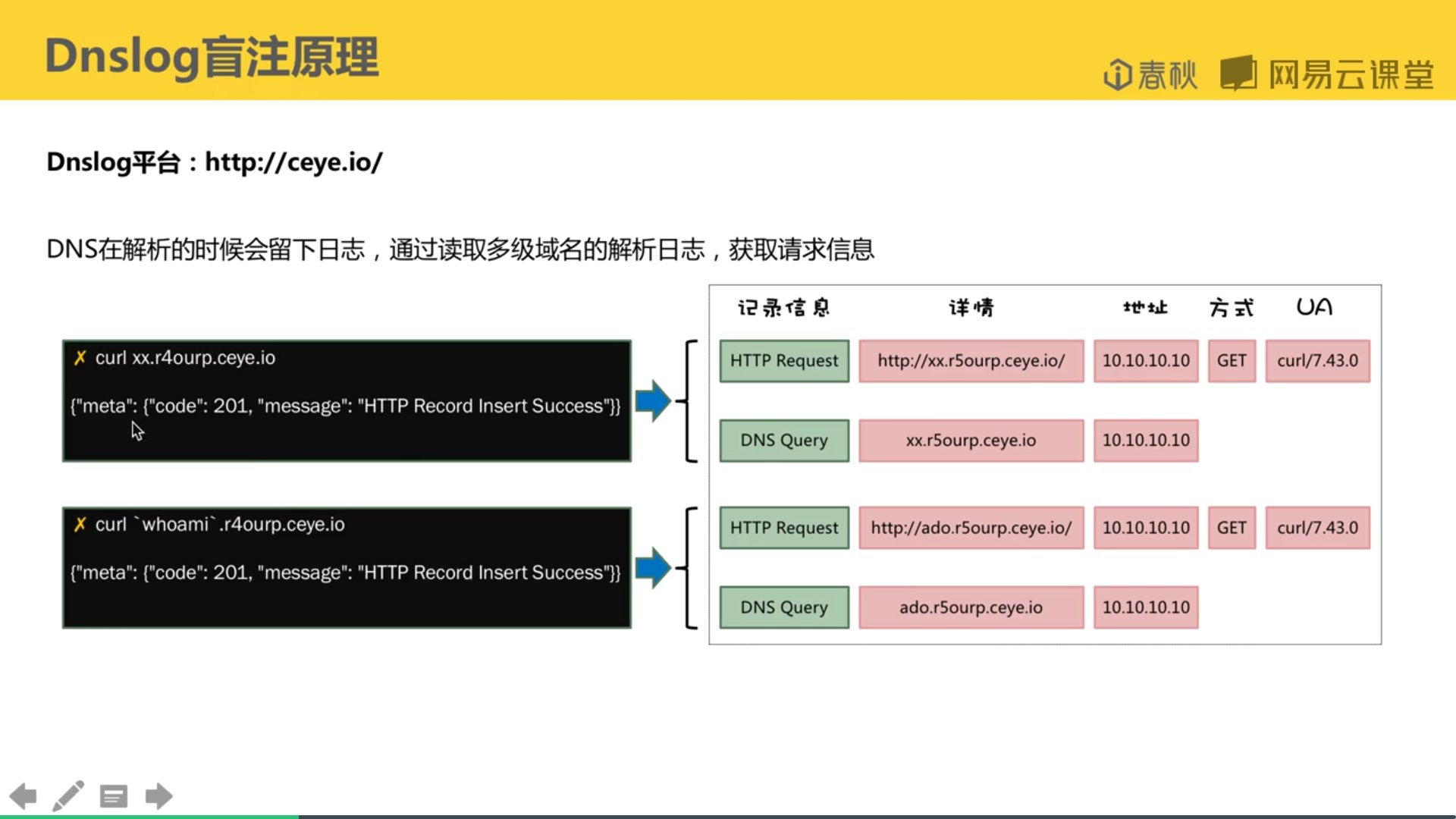Click the Dnslog盲注原理 slide title
Image resolution: width=1456 pixels, height=819 pixels.
point(212,57)
